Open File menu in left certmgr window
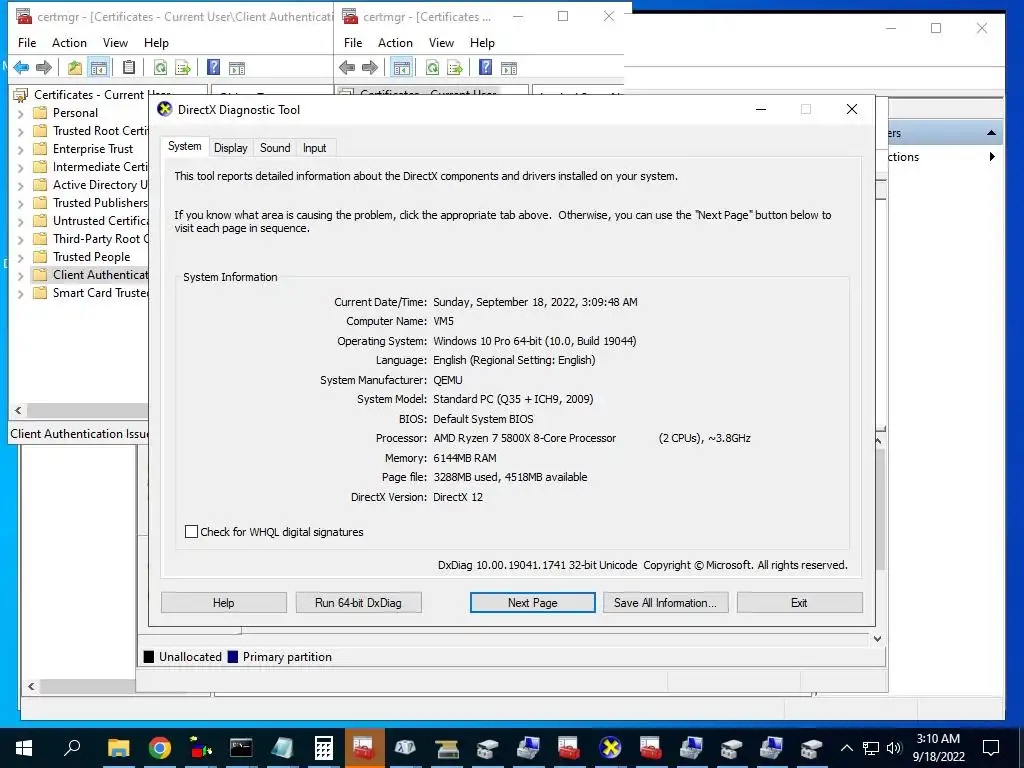Screen dimensions: 1024x768 [27, 42]
